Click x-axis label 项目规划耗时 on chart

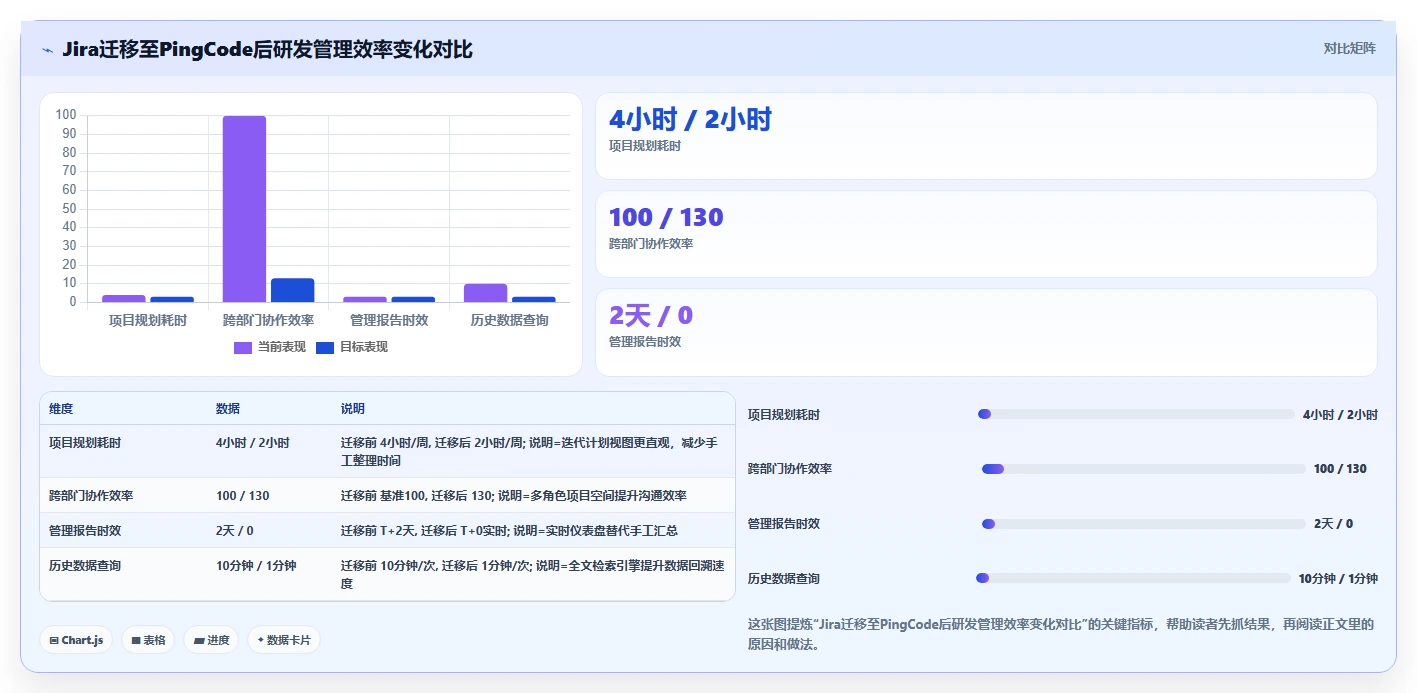[148, 320]
